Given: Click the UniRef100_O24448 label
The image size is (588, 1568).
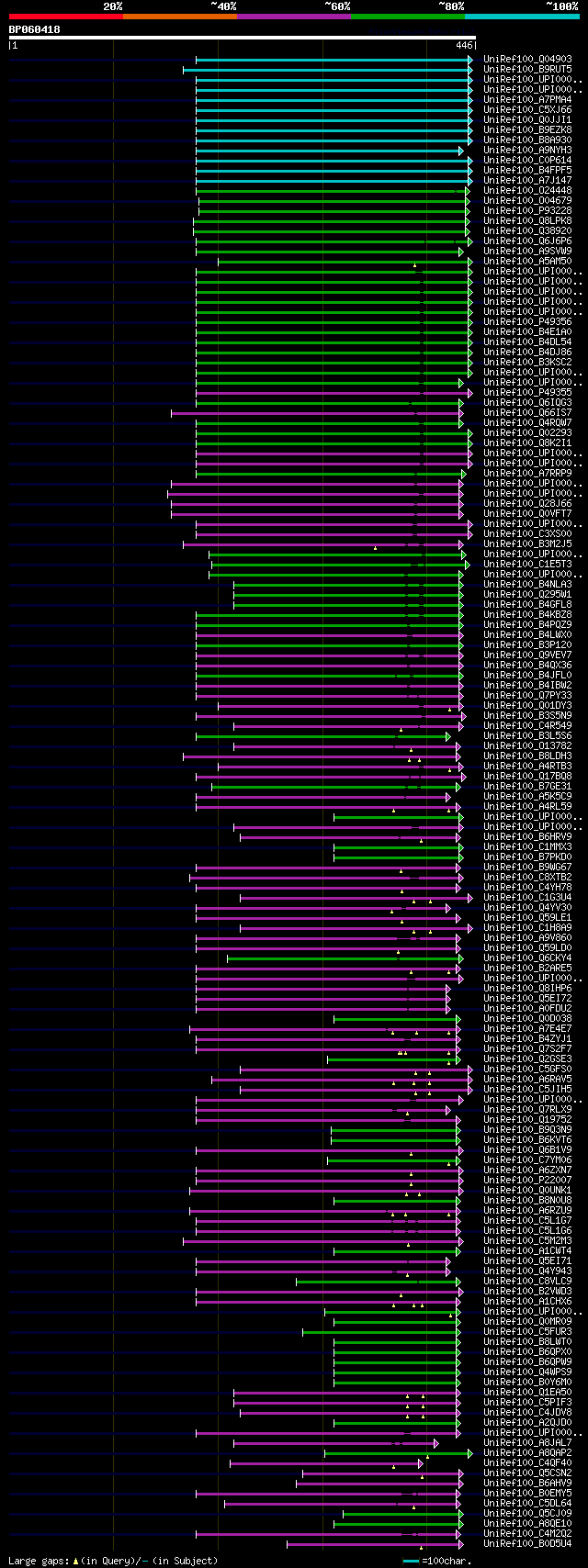Looking at the screenshot, I should point(527,191).
